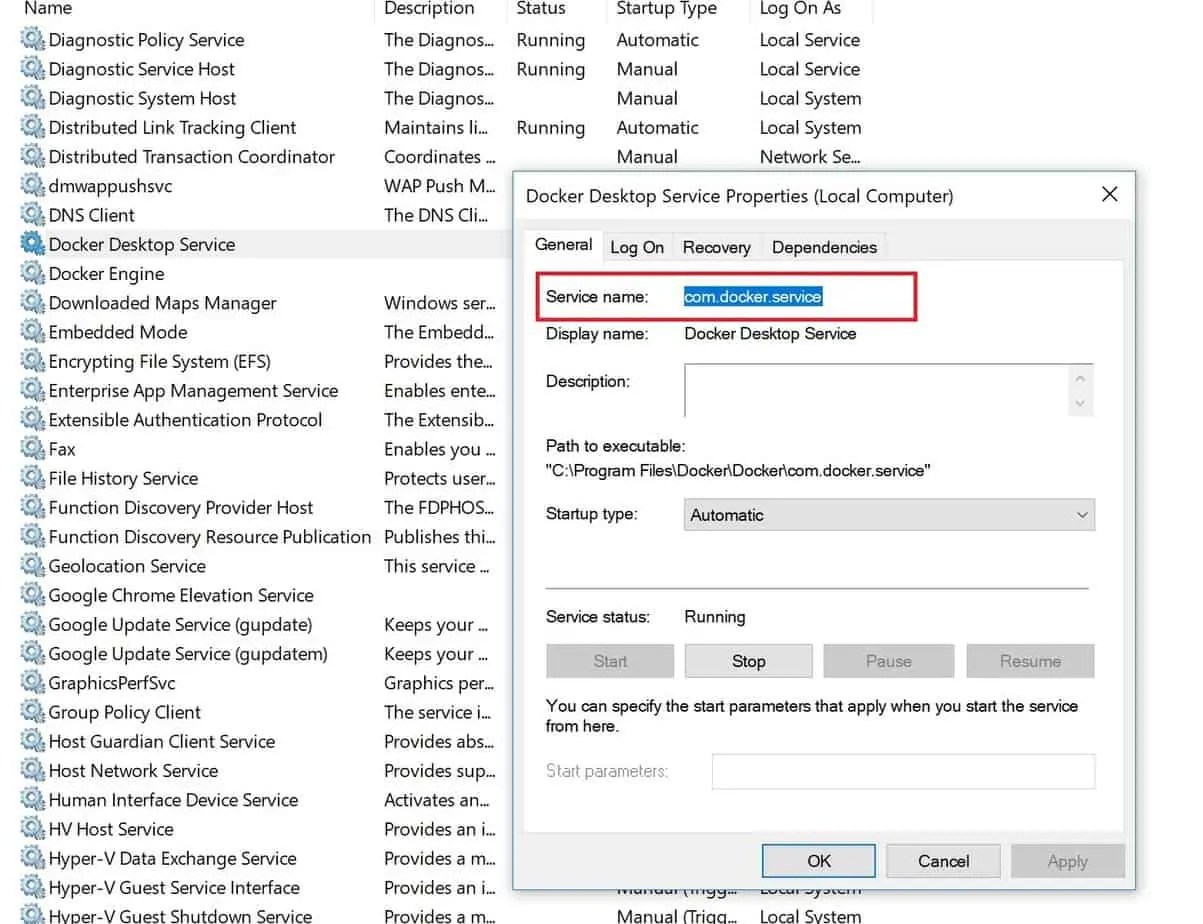The image size is (1203, 924).
Task: Click the DNS Client service icon
Action: pos(31,215)
